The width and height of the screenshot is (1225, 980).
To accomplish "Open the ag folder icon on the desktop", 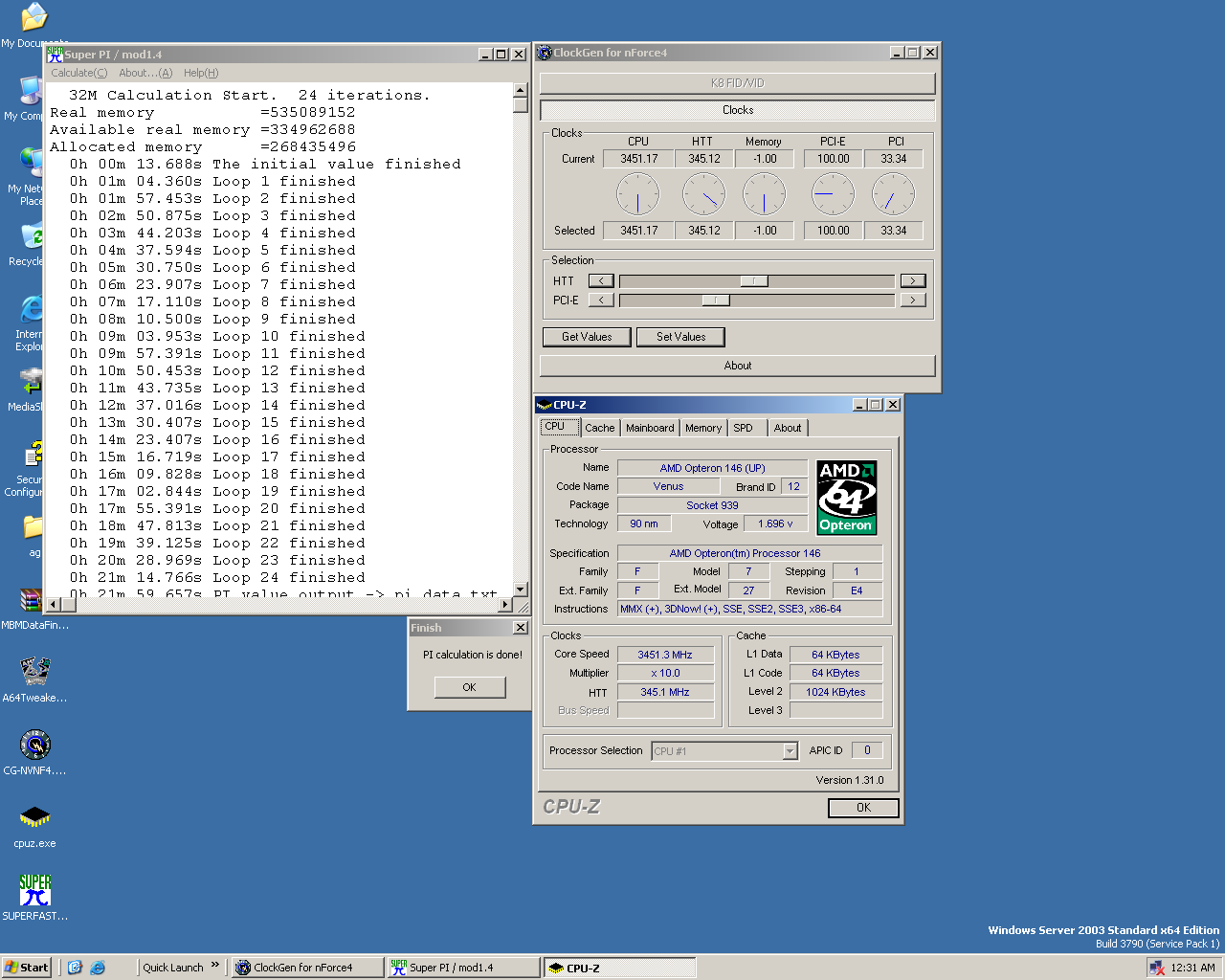I will point(33,527).
